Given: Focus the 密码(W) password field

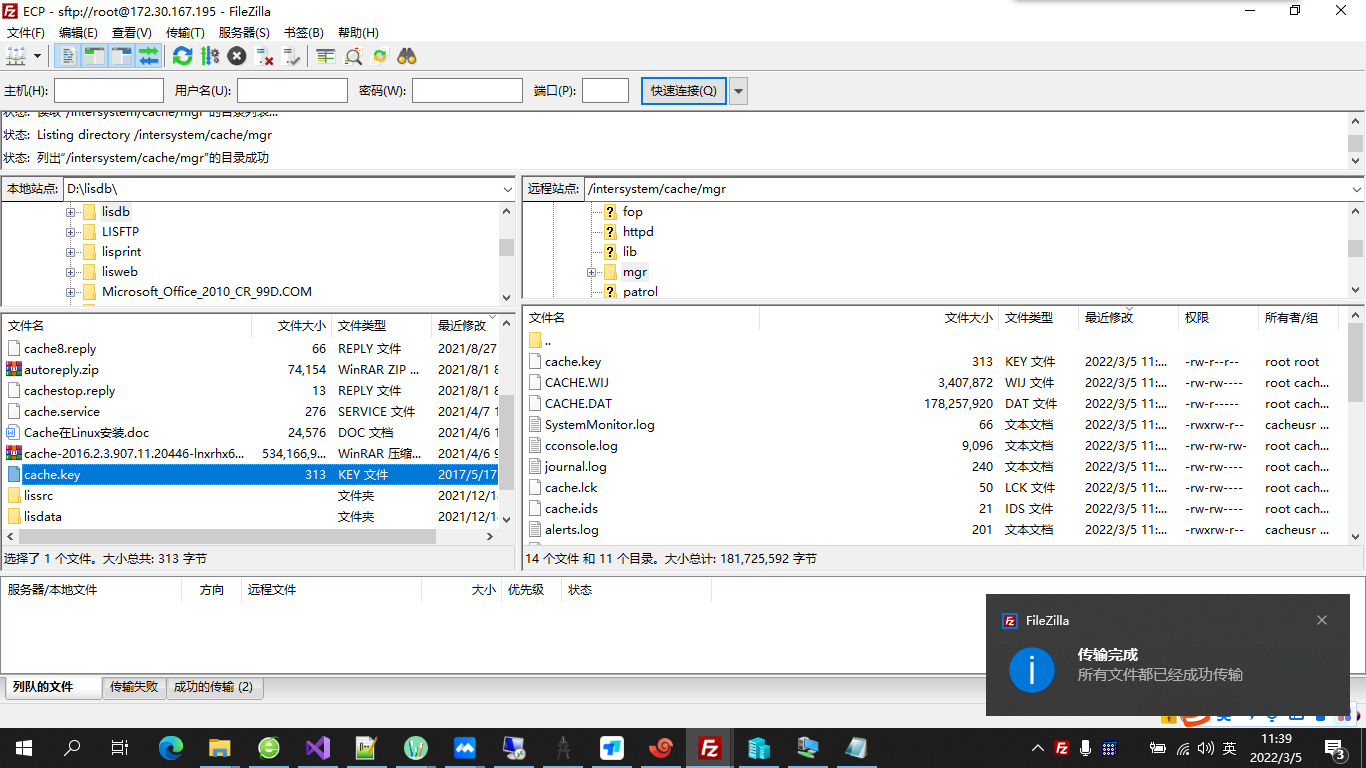Looking at the screenshot, I should 467,91.
